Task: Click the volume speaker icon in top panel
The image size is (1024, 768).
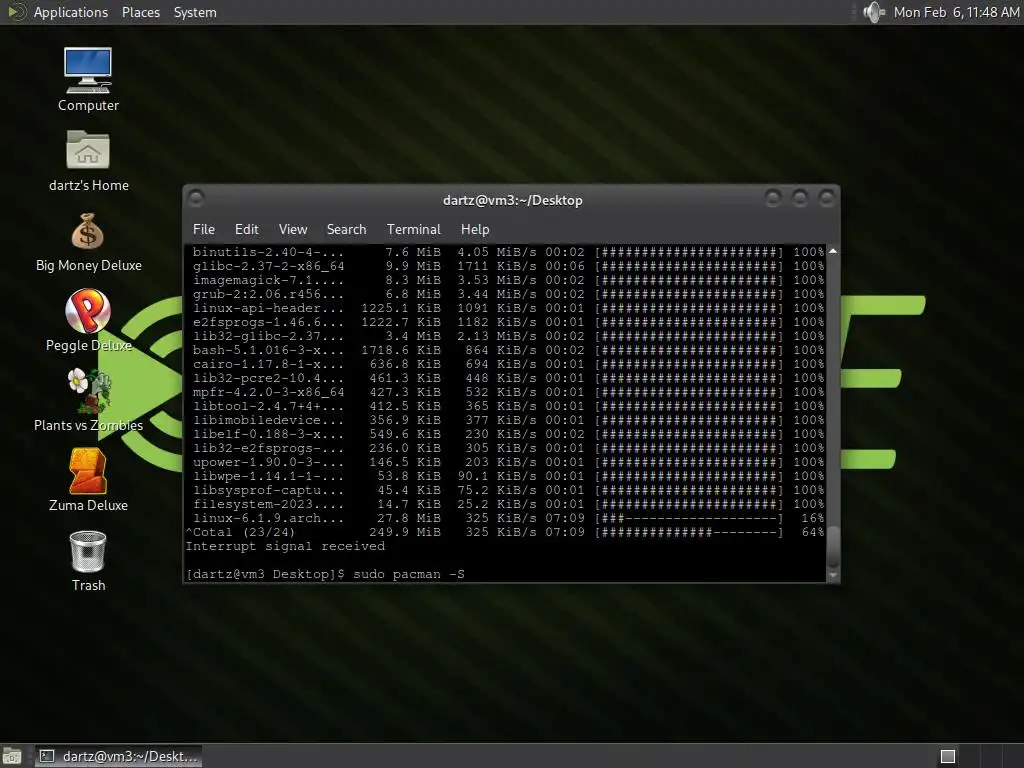Action: click(x=873, y=12)
